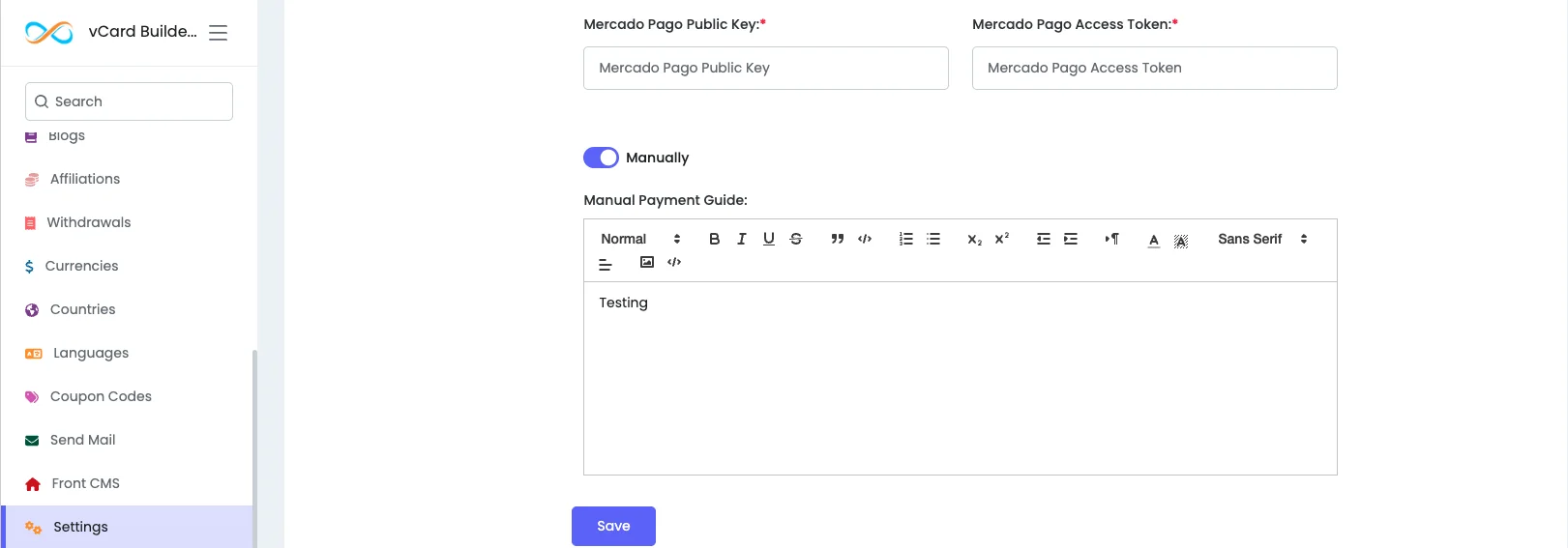
Task: Open Coupon Codes in the sidebar
Action: (x=101, y=396)
